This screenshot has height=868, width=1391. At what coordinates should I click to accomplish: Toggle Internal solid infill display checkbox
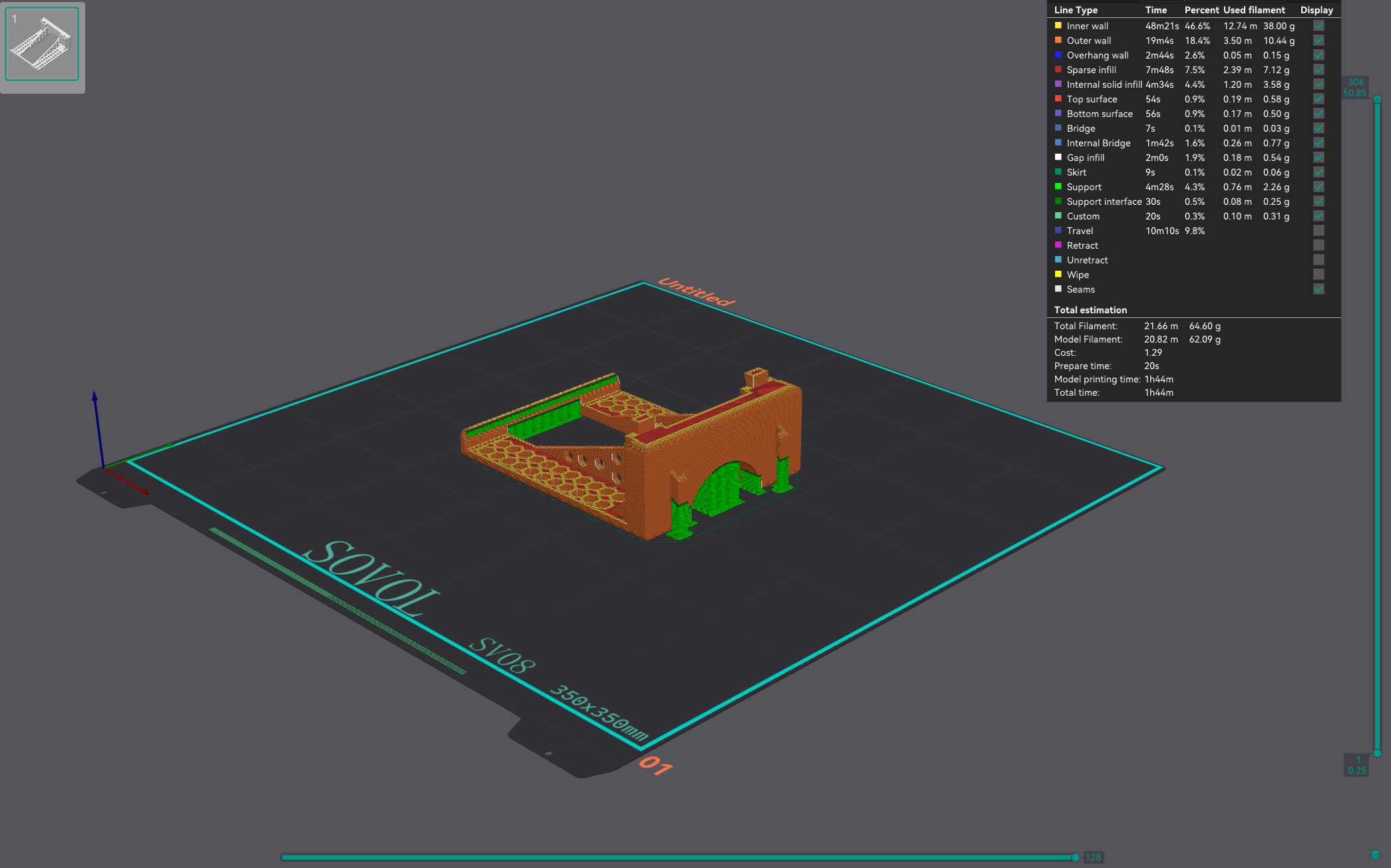1318,84
